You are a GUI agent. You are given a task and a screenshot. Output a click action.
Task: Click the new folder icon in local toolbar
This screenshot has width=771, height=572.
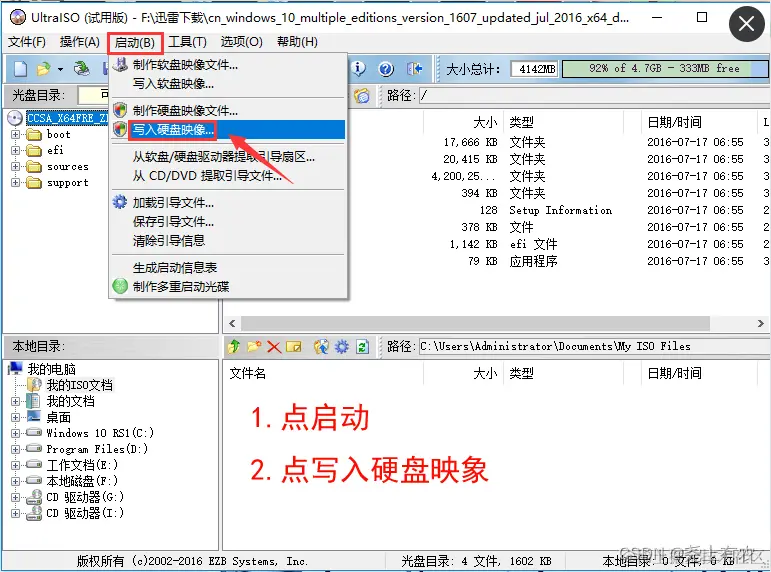coord(254,347)
